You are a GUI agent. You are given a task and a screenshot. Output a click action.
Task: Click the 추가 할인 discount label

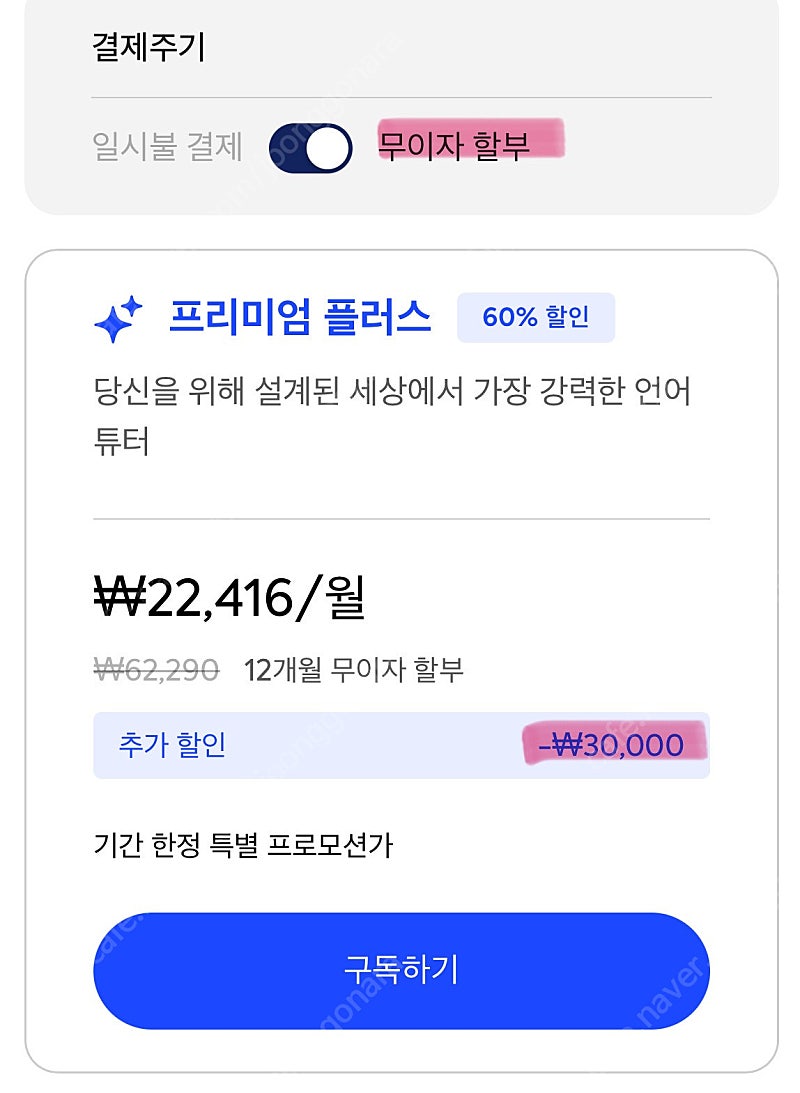pos(172,744)
